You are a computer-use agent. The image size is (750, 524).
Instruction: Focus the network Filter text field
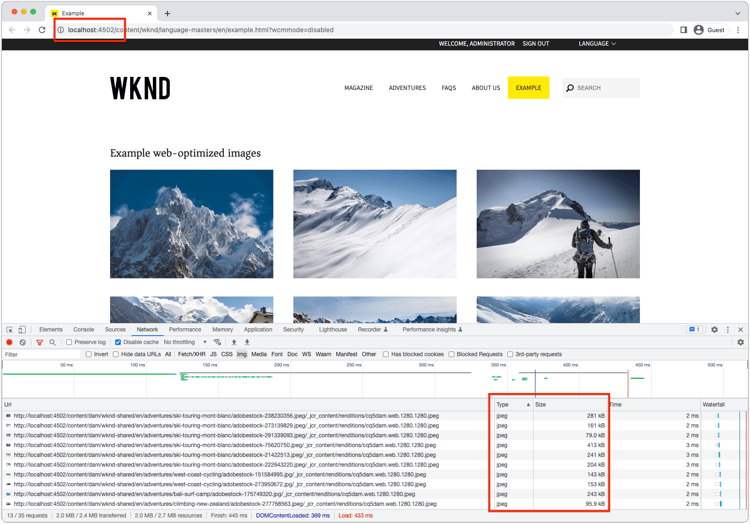(x=42, y=354)
